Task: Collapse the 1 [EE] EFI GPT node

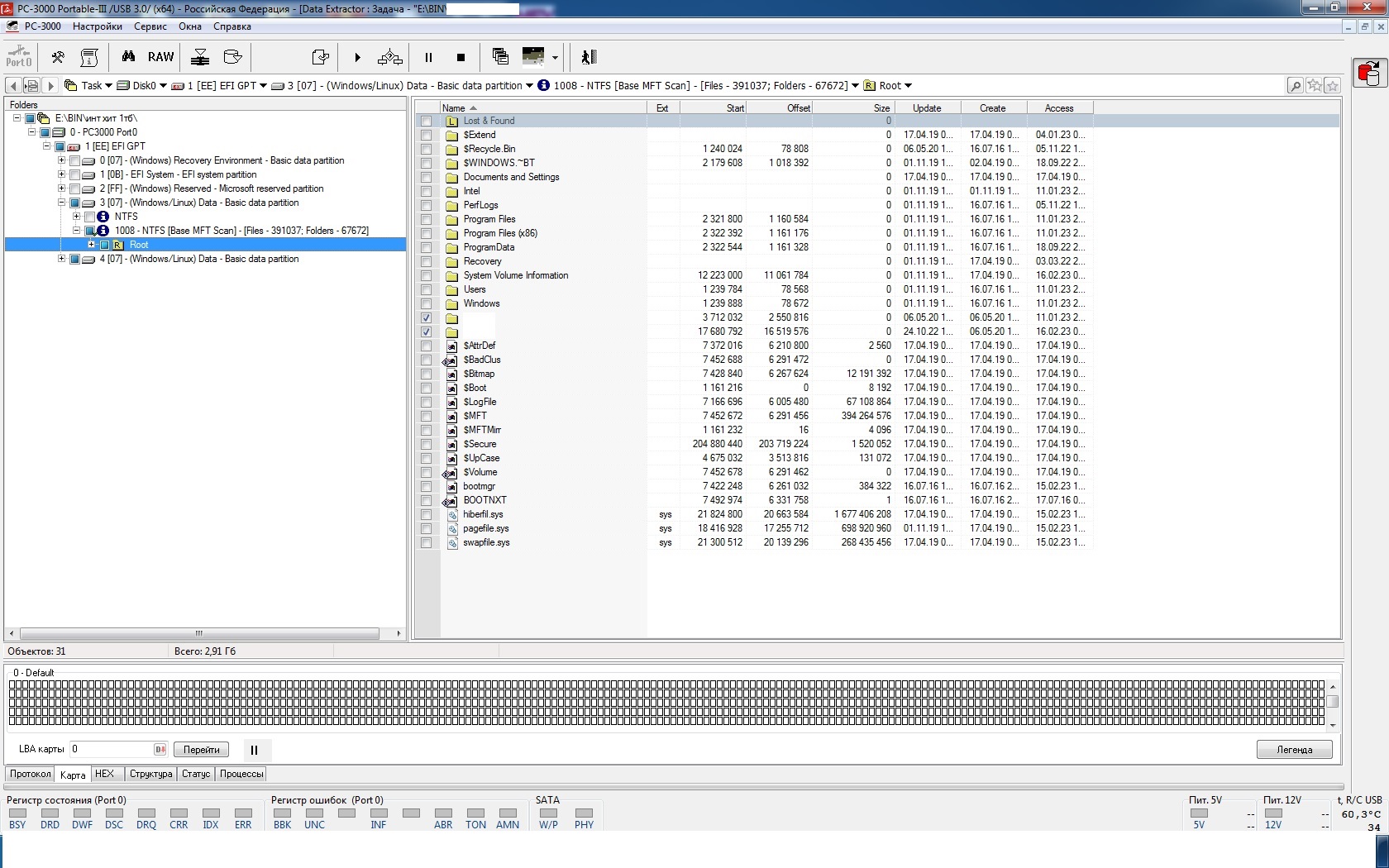Action: (47, 146)
